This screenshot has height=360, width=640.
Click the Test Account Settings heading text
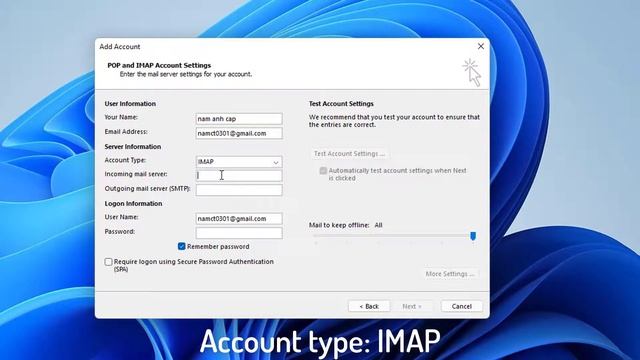[x=341, y=104]
